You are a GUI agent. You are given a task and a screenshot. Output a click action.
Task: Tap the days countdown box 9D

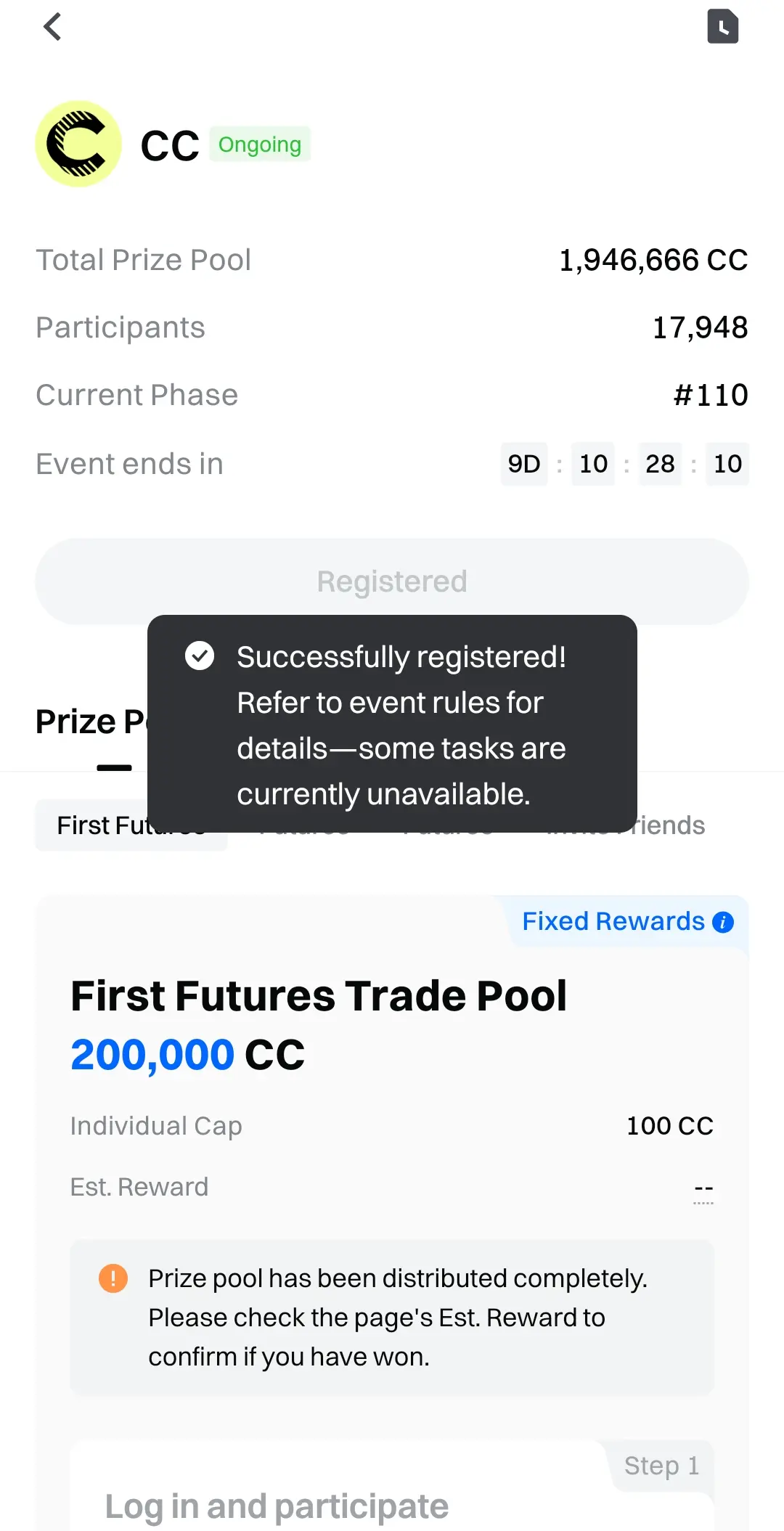(x=524, y=463)
